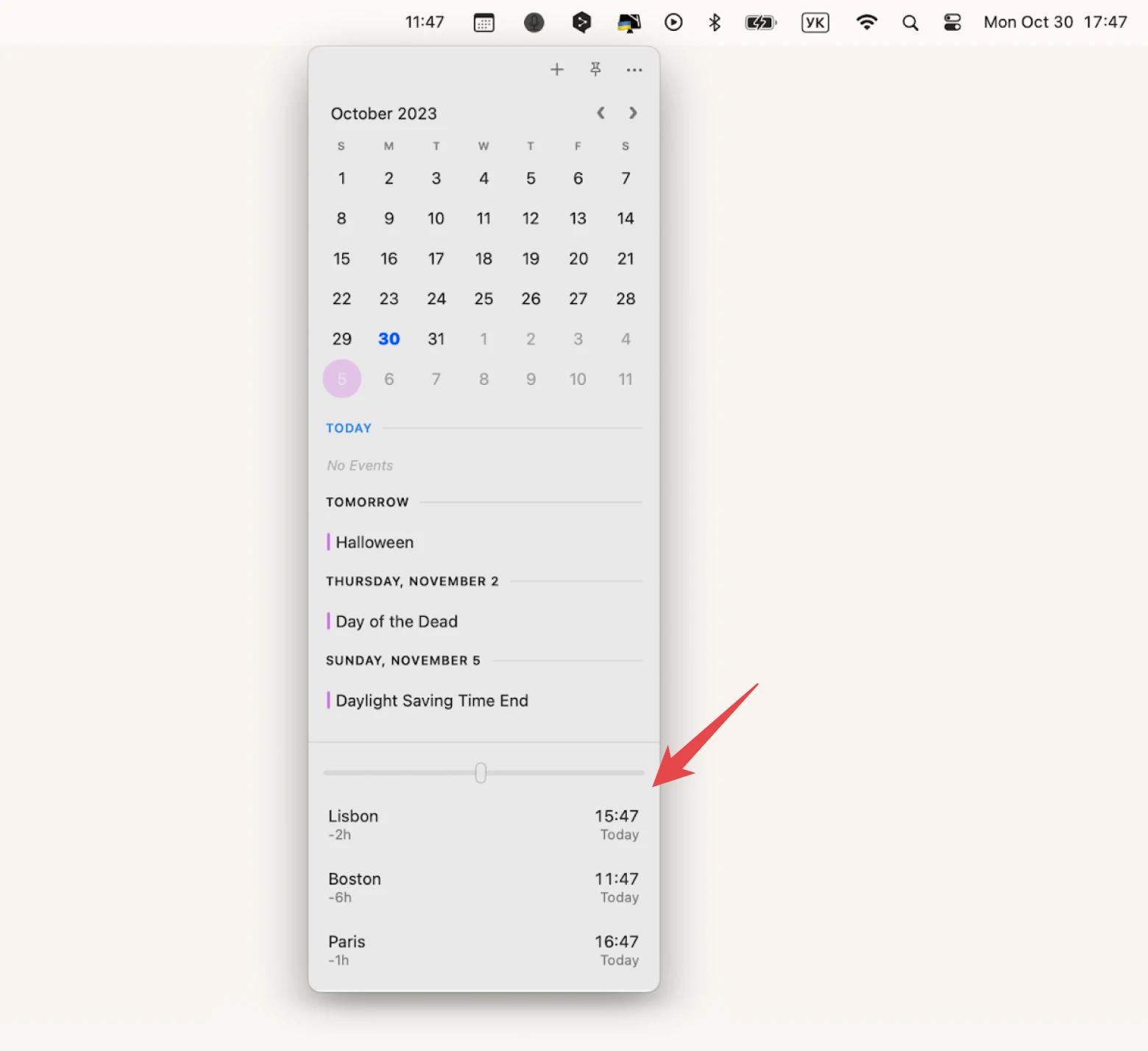Select October 1 in the calendar grid
This screenshot has height=1051, width=1148.
point(341,178)
